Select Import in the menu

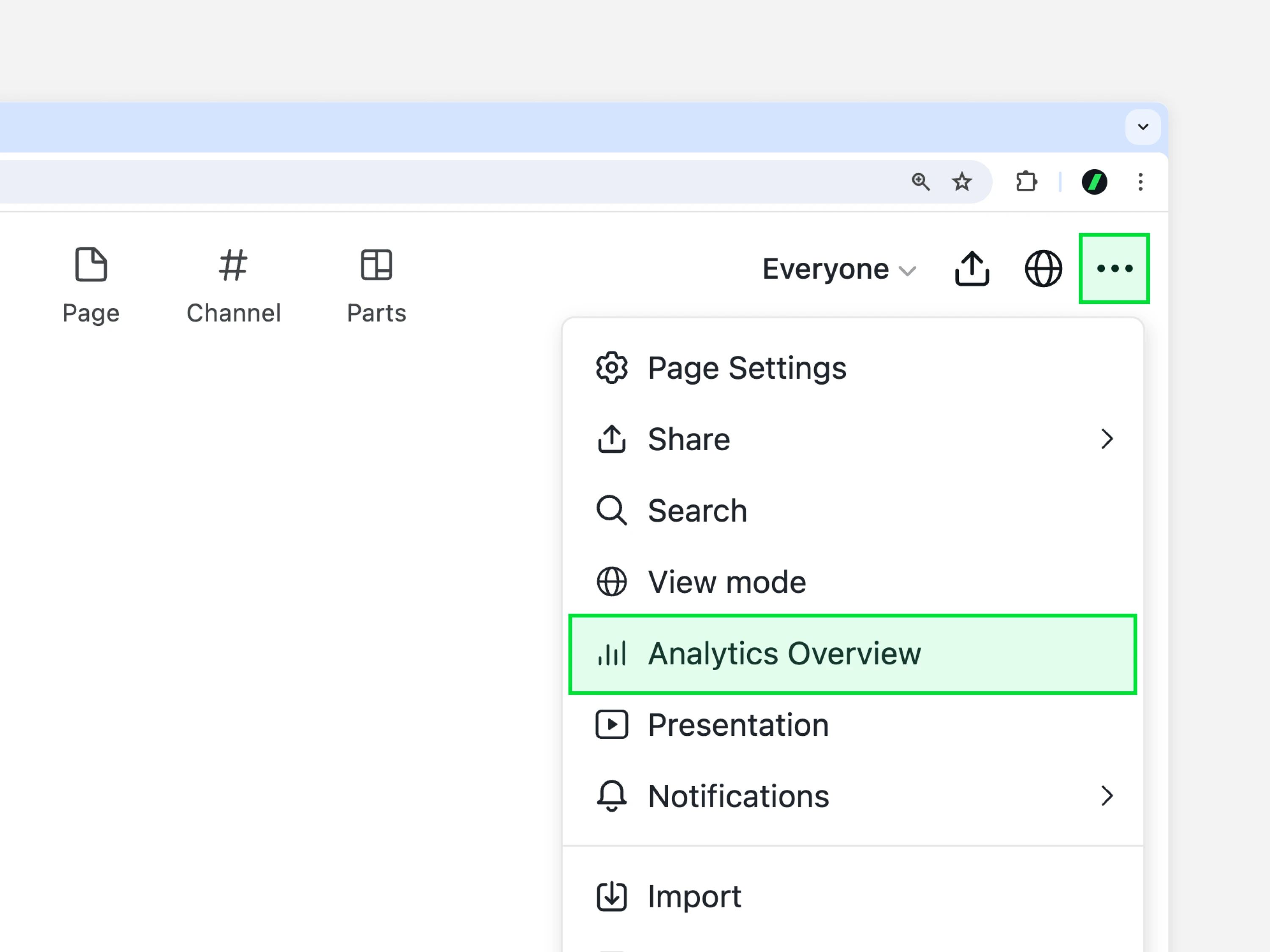pos(853,896)
